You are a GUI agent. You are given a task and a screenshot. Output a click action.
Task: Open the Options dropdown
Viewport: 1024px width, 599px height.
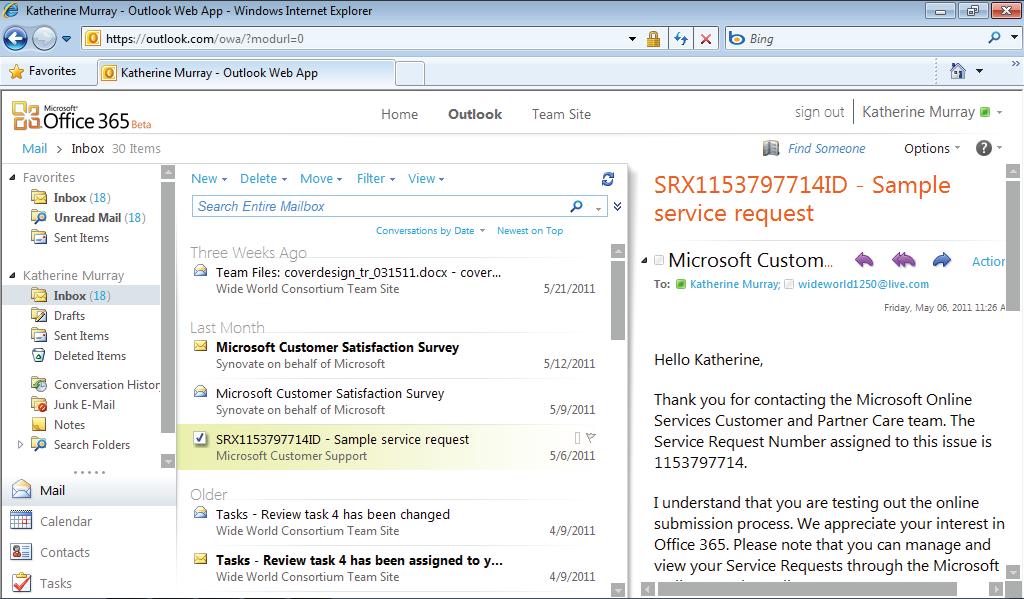[x=932, y=148]
